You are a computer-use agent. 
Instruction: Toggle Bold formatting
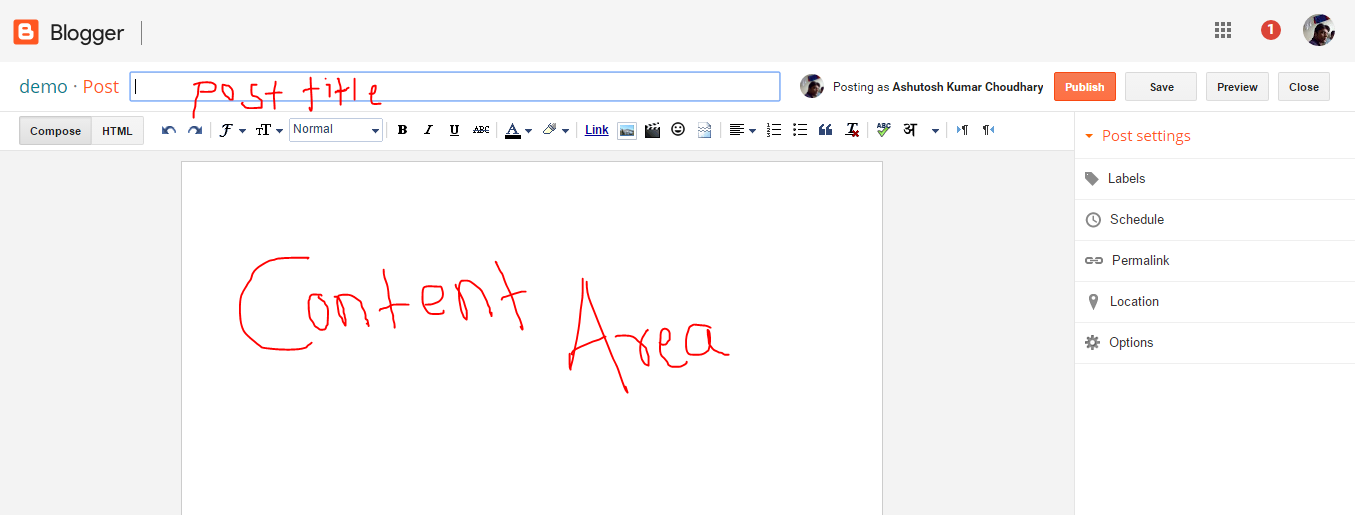coord(402,130)
